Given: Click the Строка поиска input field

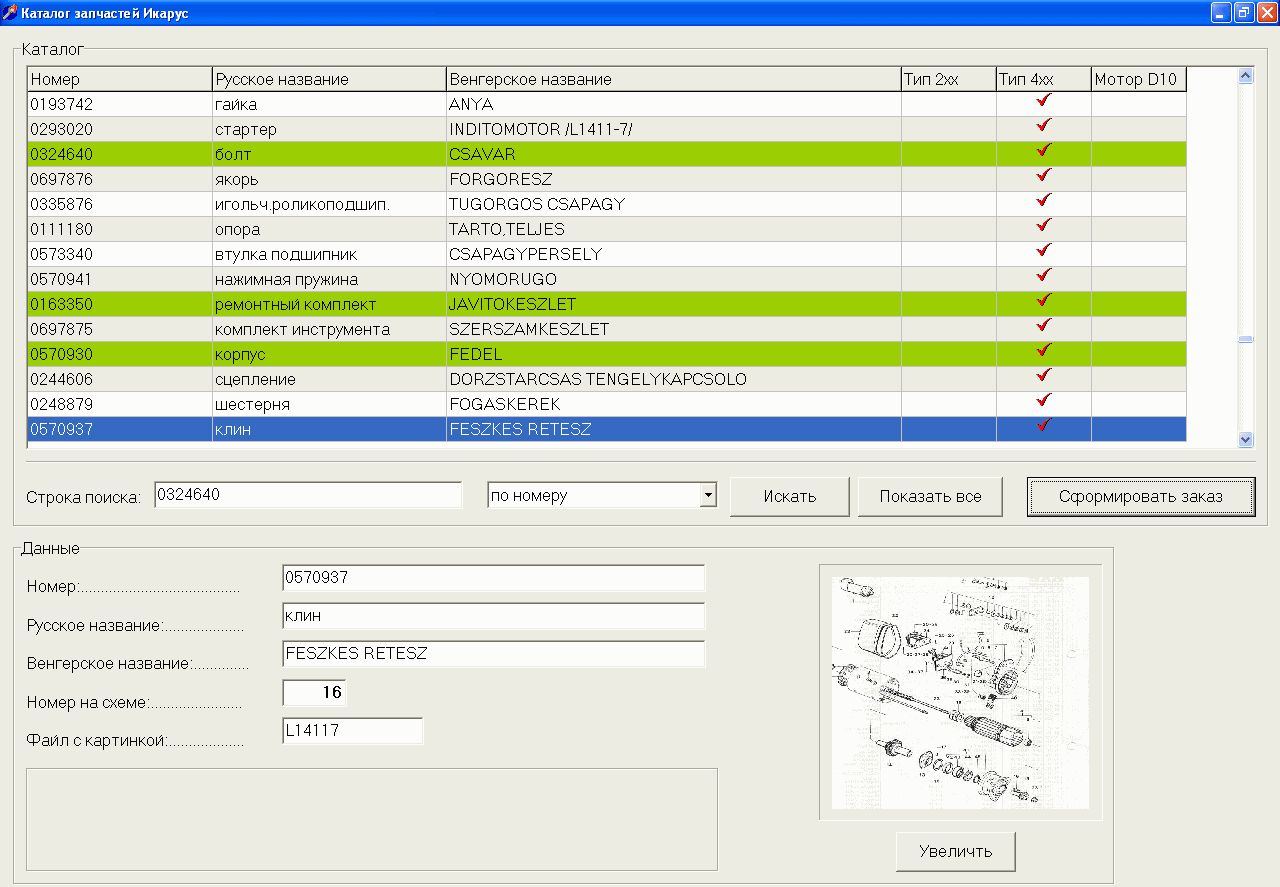Looking at the screenshot, I should point(308,495).
